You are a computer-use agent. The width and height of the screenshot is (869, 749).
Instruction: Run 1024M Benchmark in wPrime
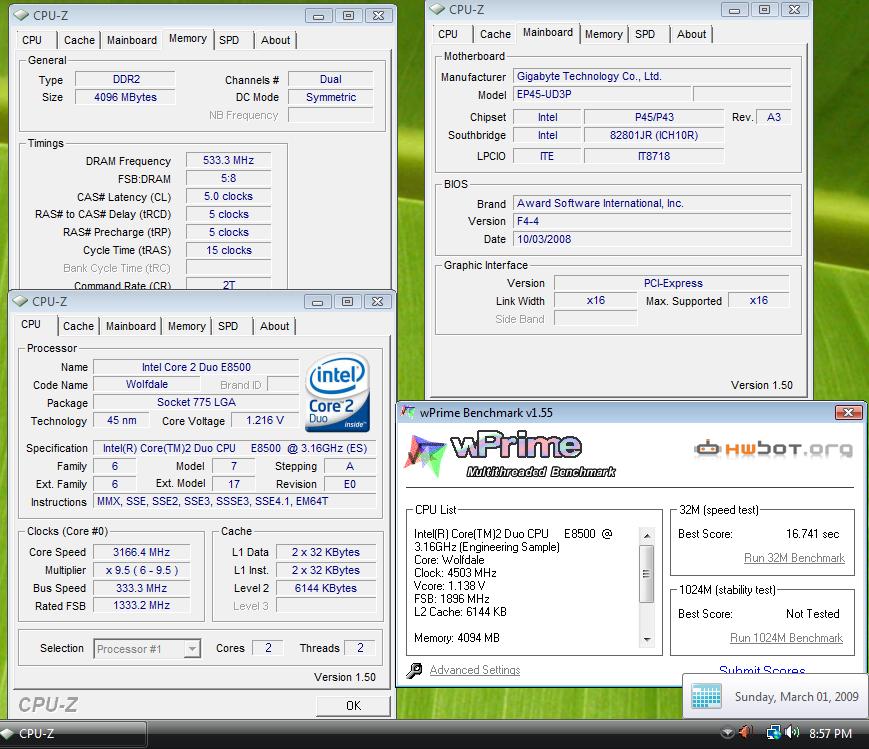click(786, 638)
